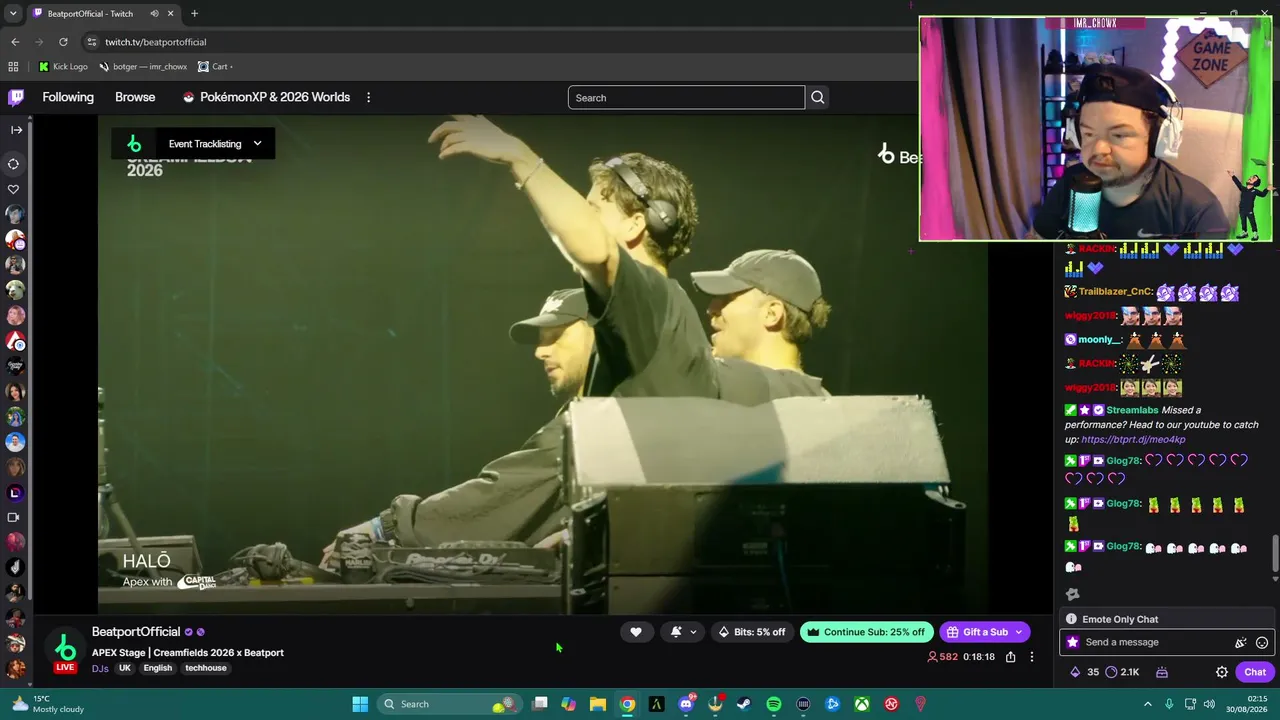The height and width of the screenshot is (720, 1280).
Task: Click the Trailblazer_CnC username in chat
Action: pyautogui.click(x=1115, y=292)
